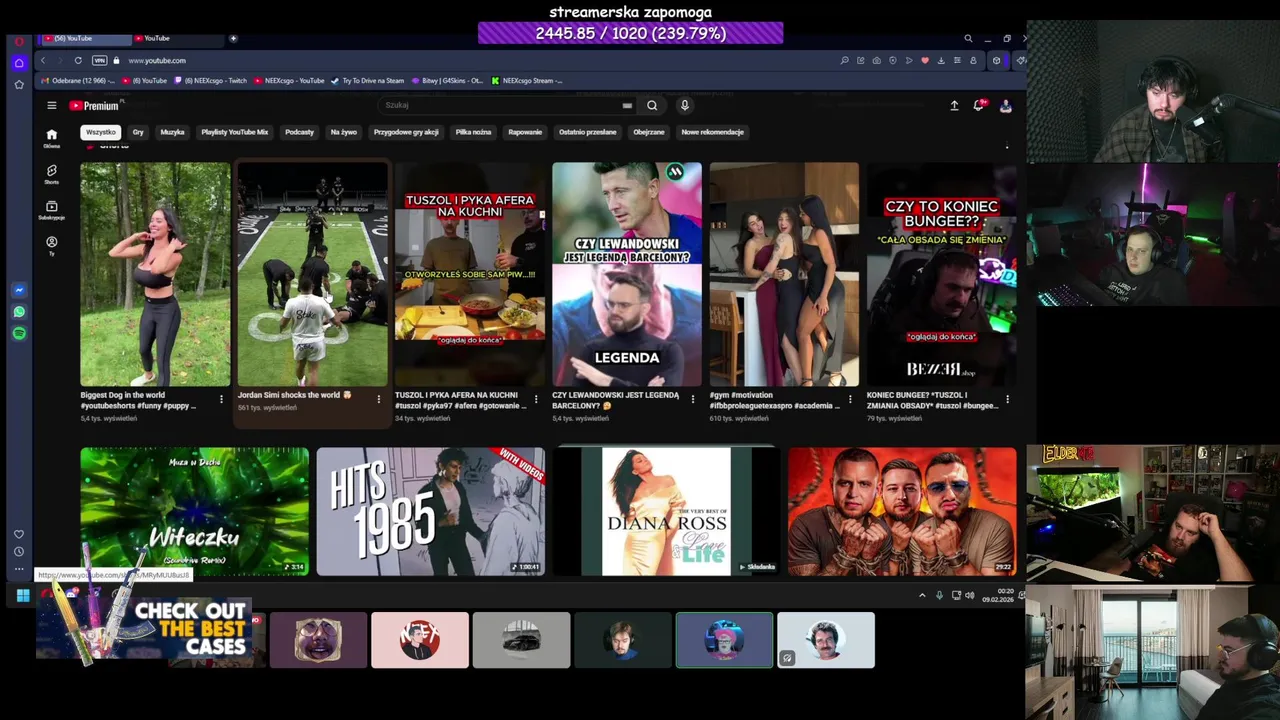Open the Opera sidebar history clock
The height and width of the screenshot is (720, 1280).
click(x=19, y=551)
